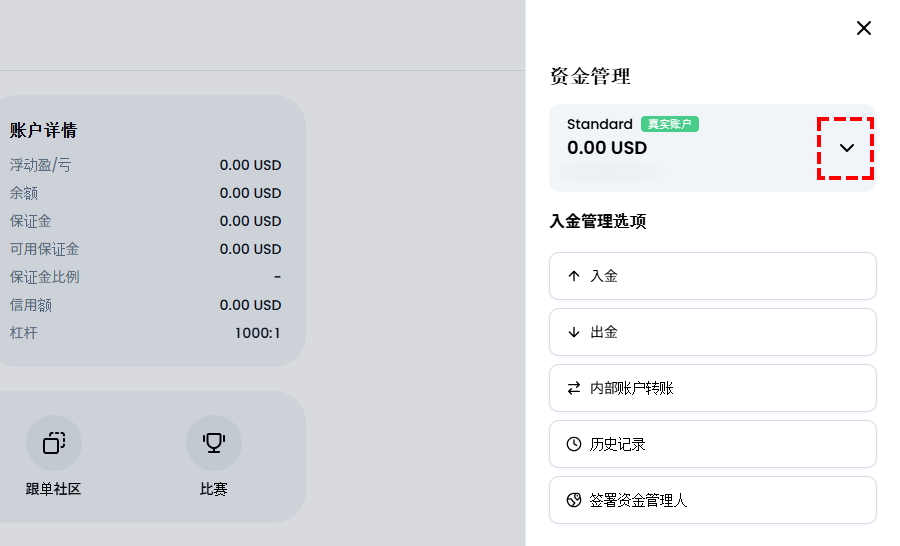Click the 保证金比例 row label
This screenshot has height=546, width=900.
44,277
